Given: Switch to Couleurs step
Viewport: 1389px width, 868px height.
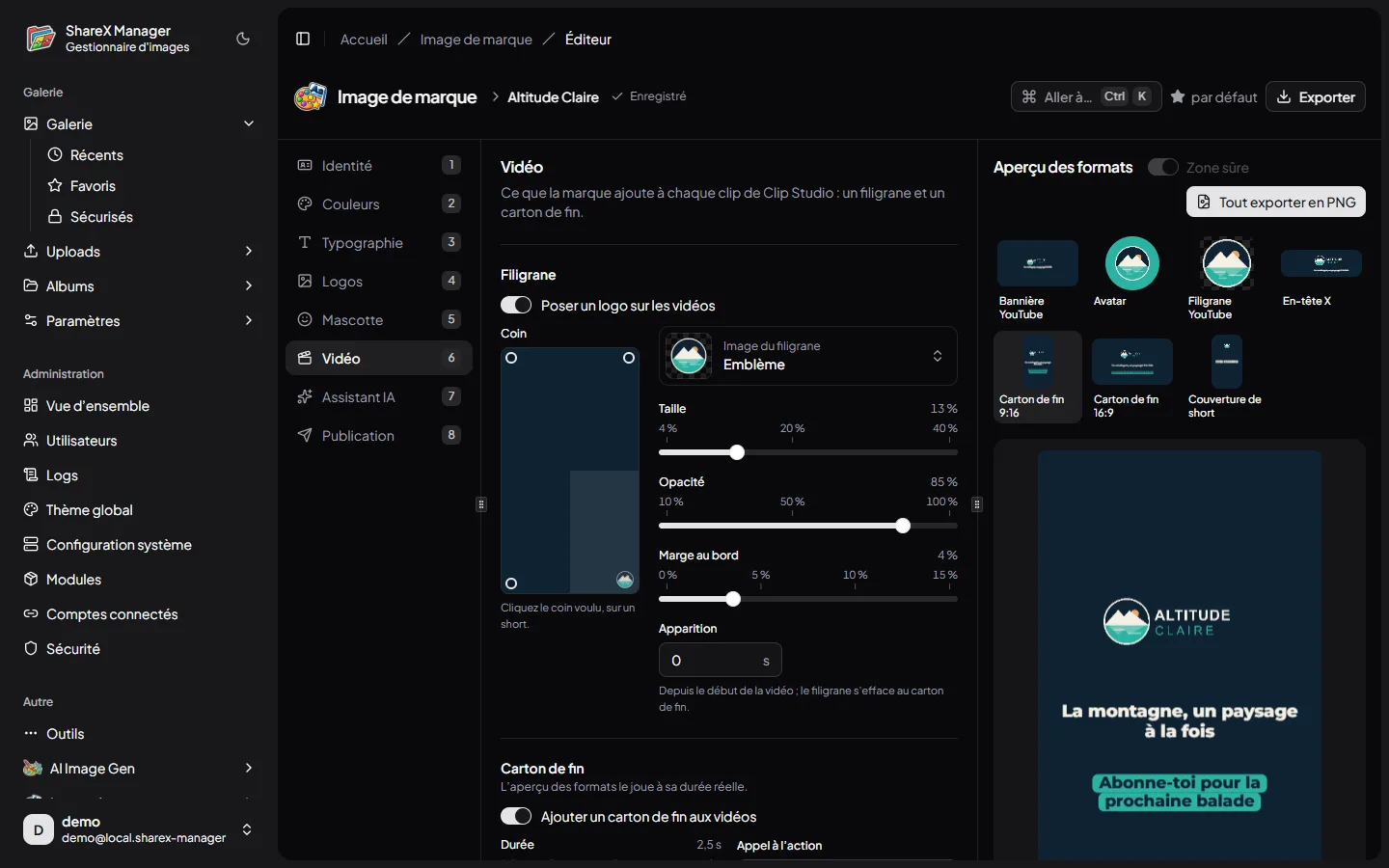Looking at the screenshot, I should point(379,203).
